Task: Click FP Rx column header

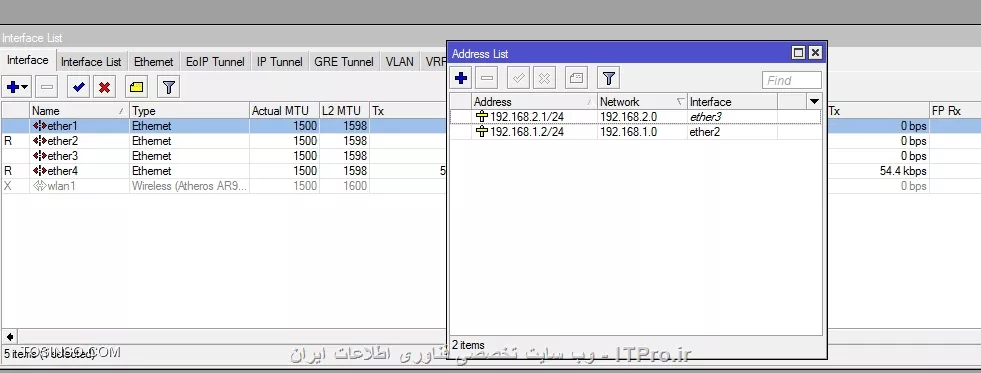Action: click(954, 111)
